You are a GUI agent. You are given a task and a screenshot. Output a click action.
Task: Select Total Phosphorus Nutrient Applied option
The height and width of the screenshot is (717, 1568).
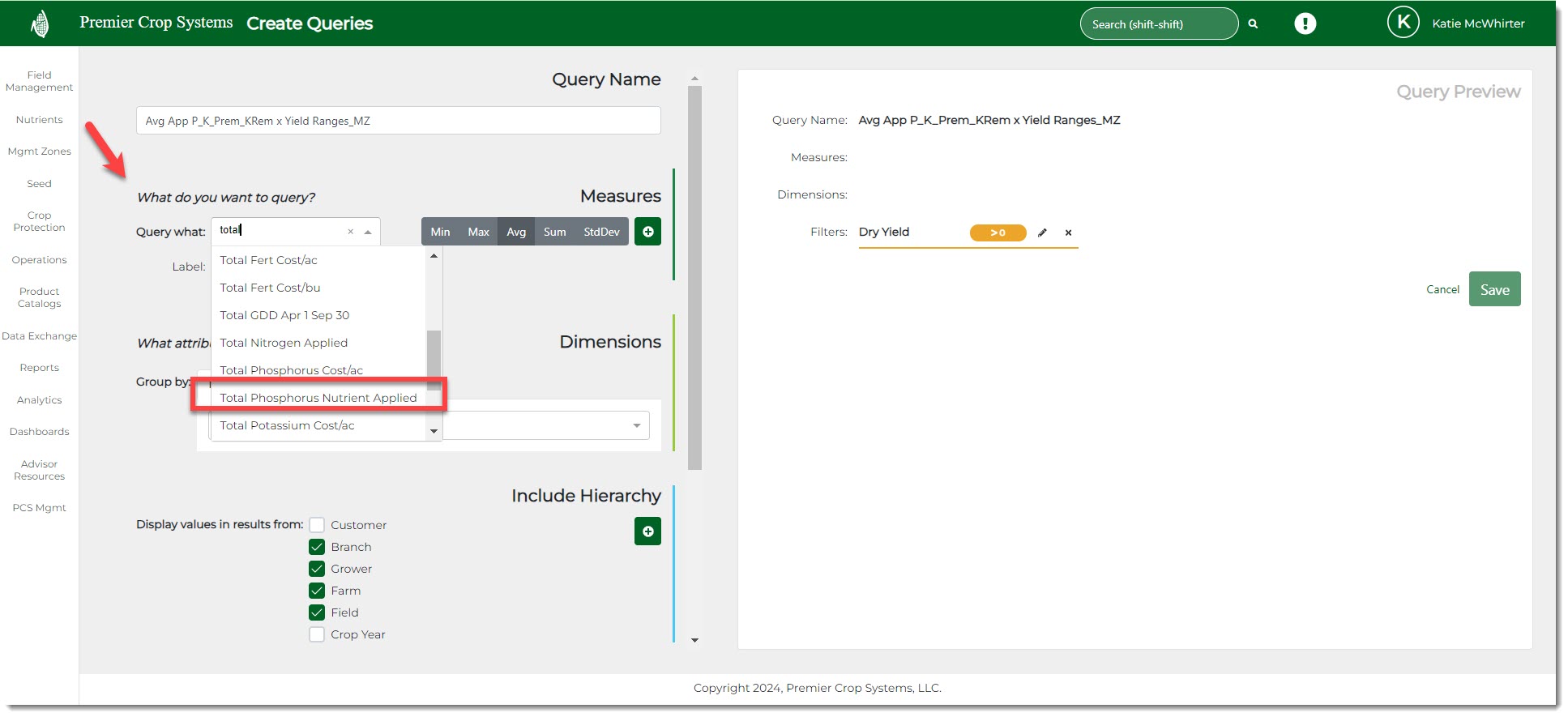318,398
